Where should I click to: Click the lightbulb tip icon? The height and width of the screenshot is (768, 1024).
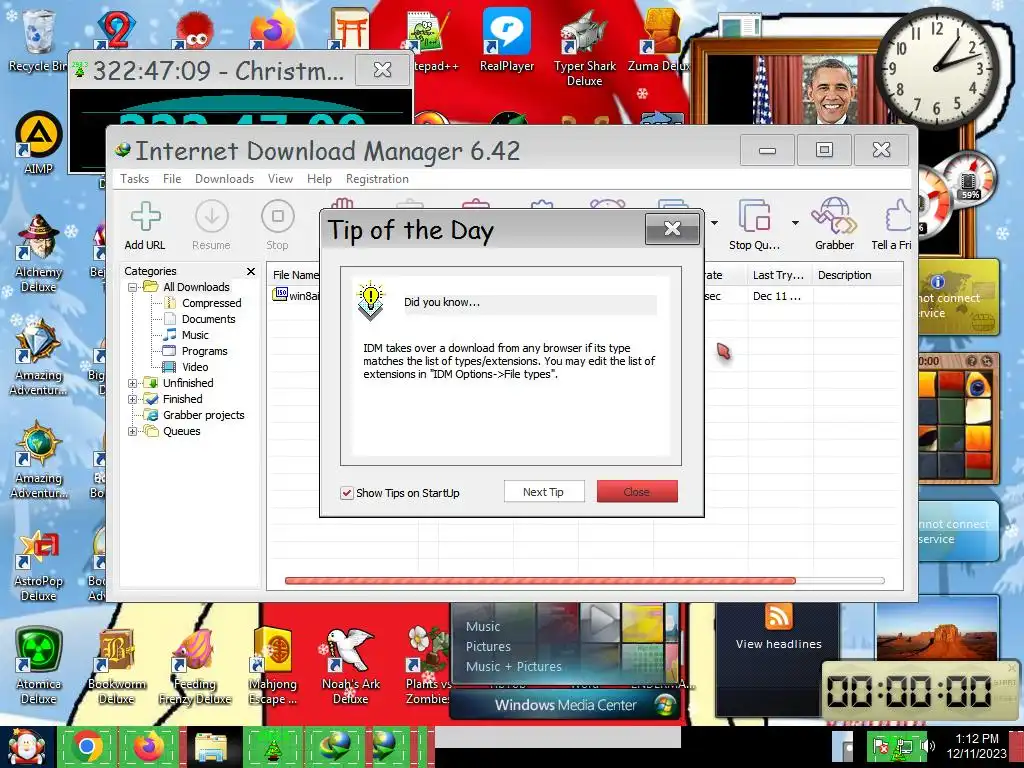pos(370,300)
